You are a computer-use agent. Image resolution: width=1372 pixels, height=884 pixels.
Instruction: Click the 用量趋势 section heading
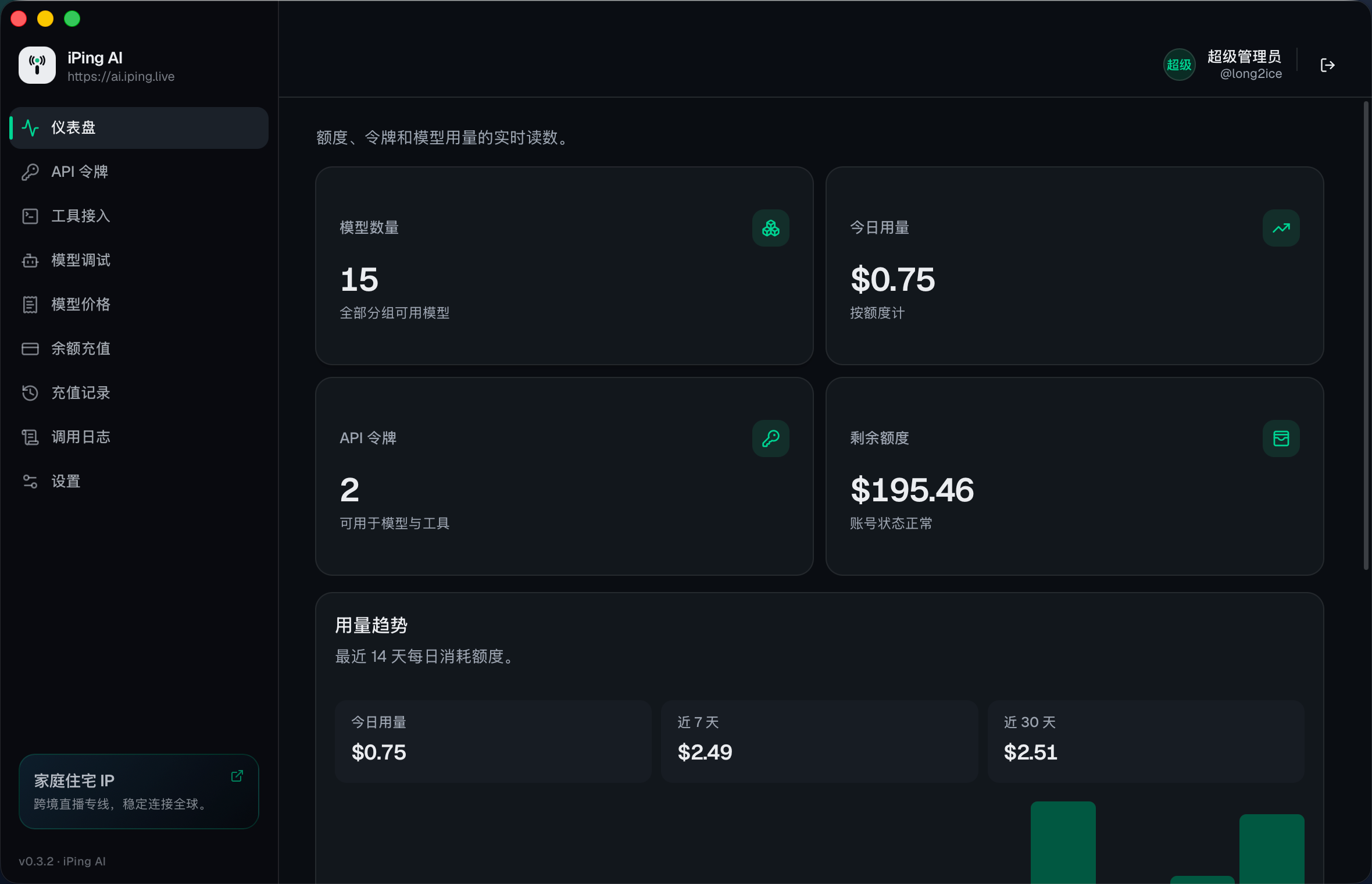(371, 626)
